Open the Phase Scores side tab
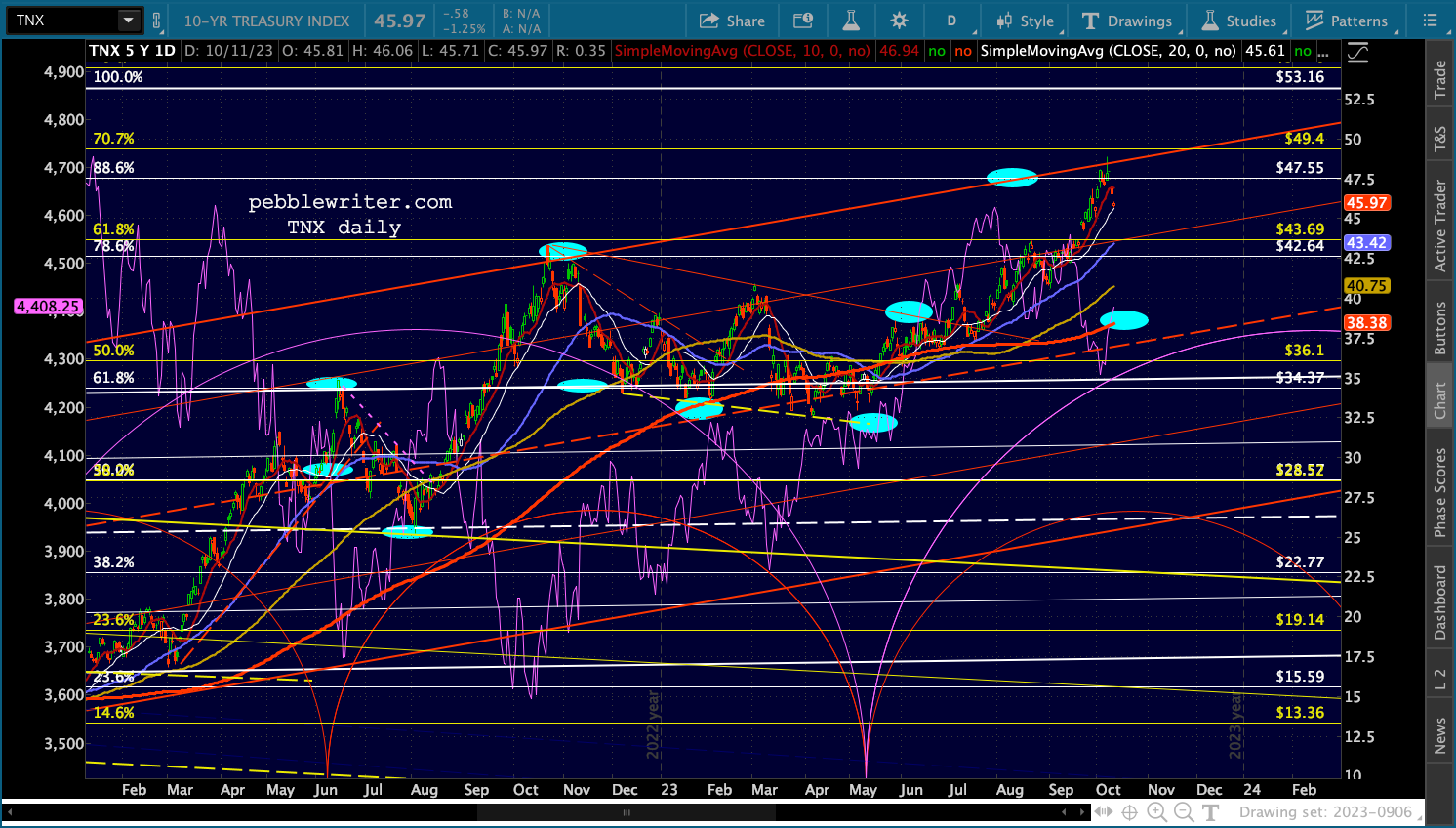 [x=1440, y=492]
